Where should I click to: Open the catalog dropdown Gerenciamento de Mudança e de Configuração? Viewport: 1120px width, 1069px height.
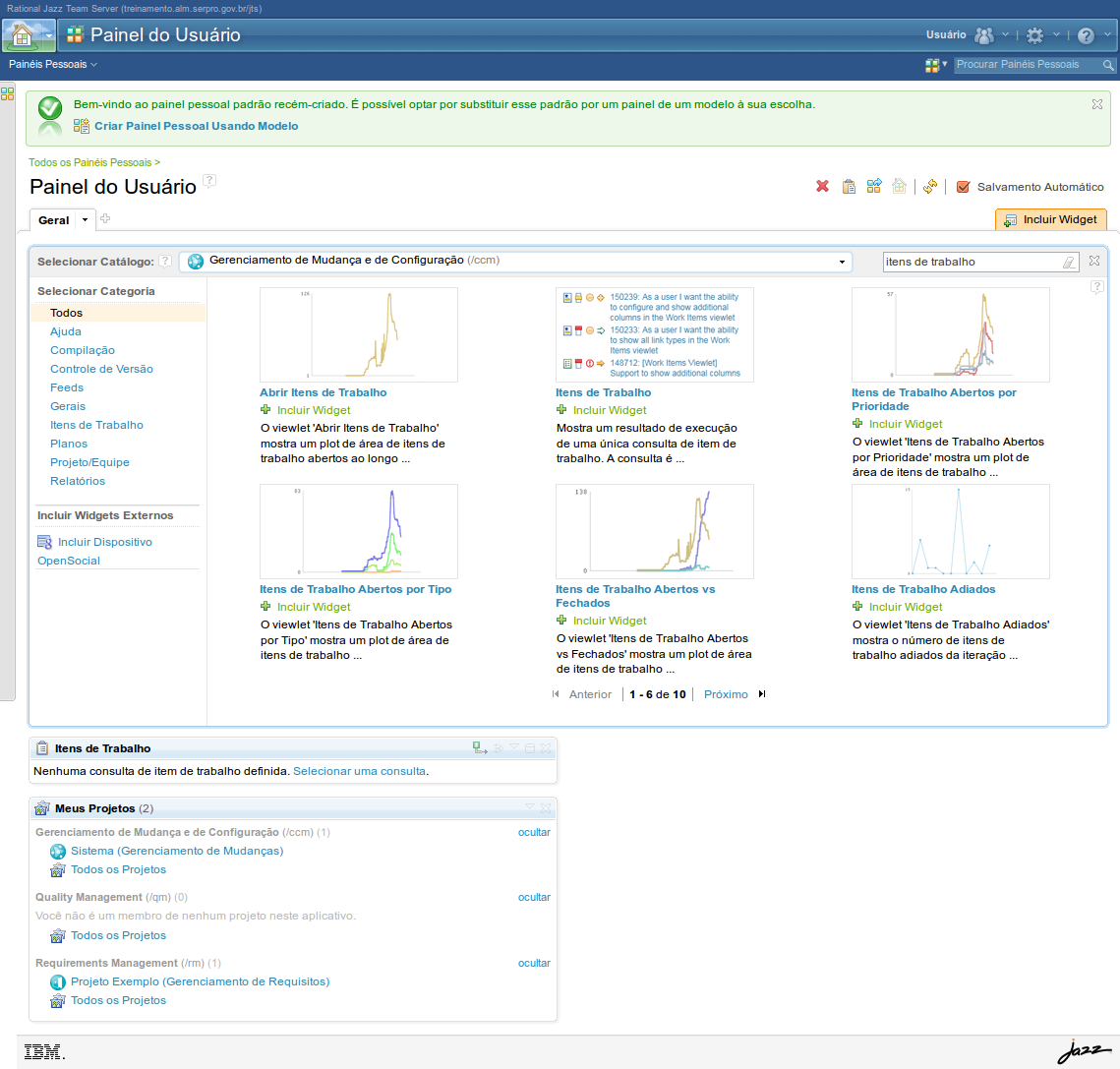coord(515,262)
